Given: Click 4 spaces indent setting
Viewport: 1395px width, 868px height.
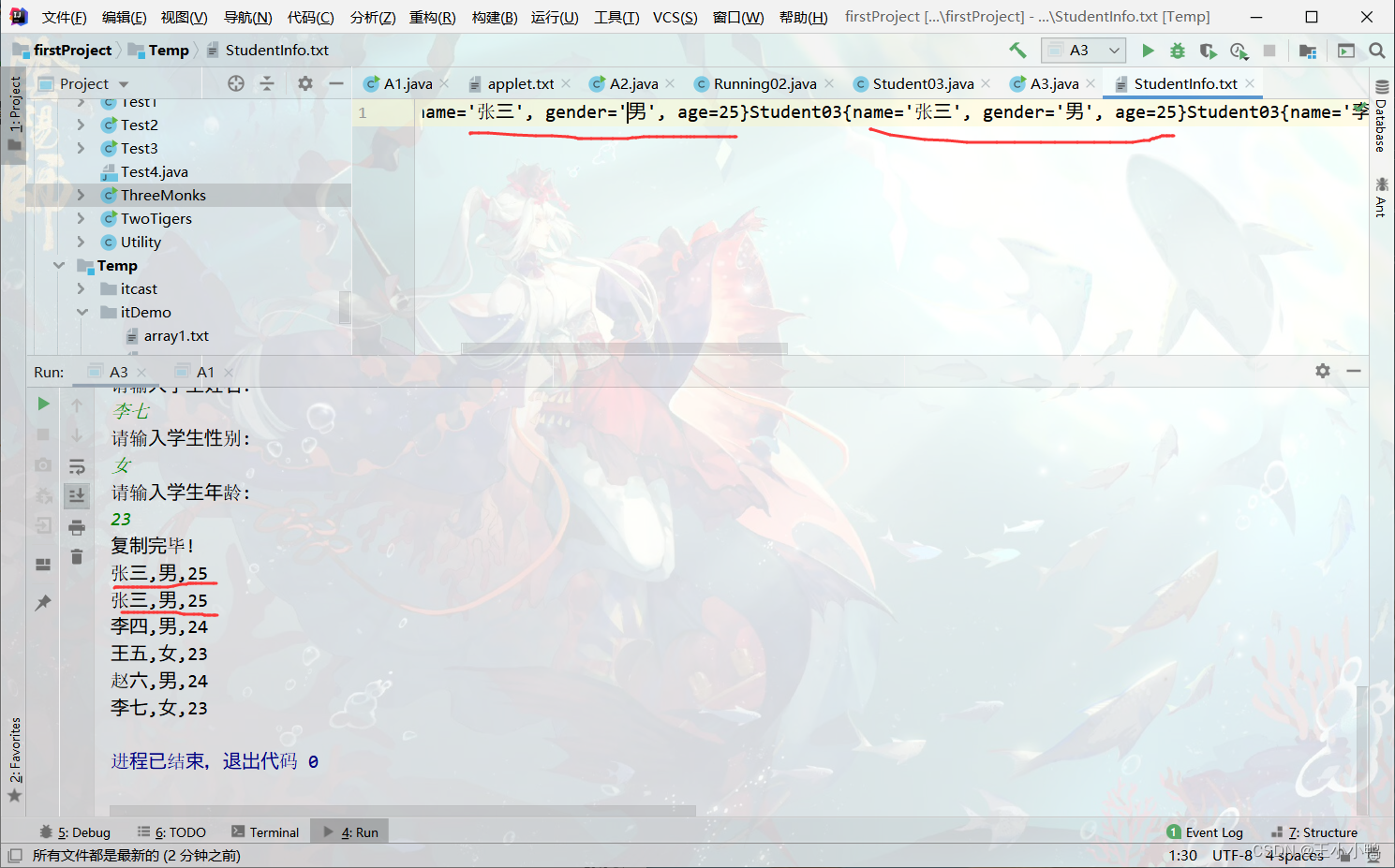Looking at the screenshot, I should point(1295,855).
